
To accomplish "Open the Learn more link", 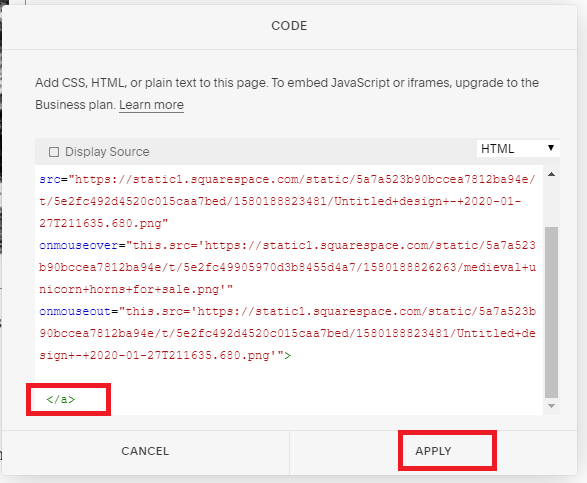I will pos(151,105).
